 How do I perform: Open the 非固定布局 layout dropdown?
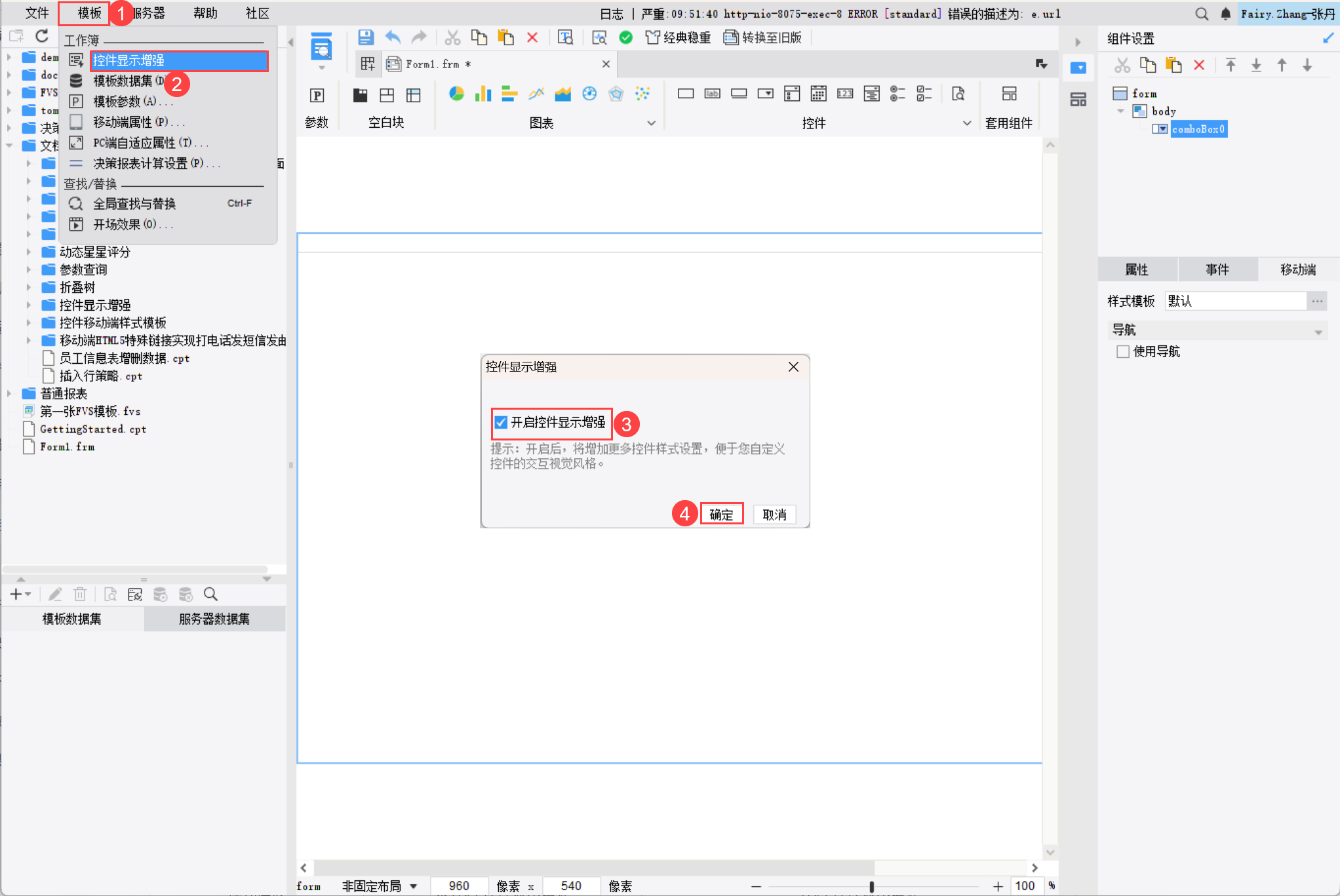point(414,886)
